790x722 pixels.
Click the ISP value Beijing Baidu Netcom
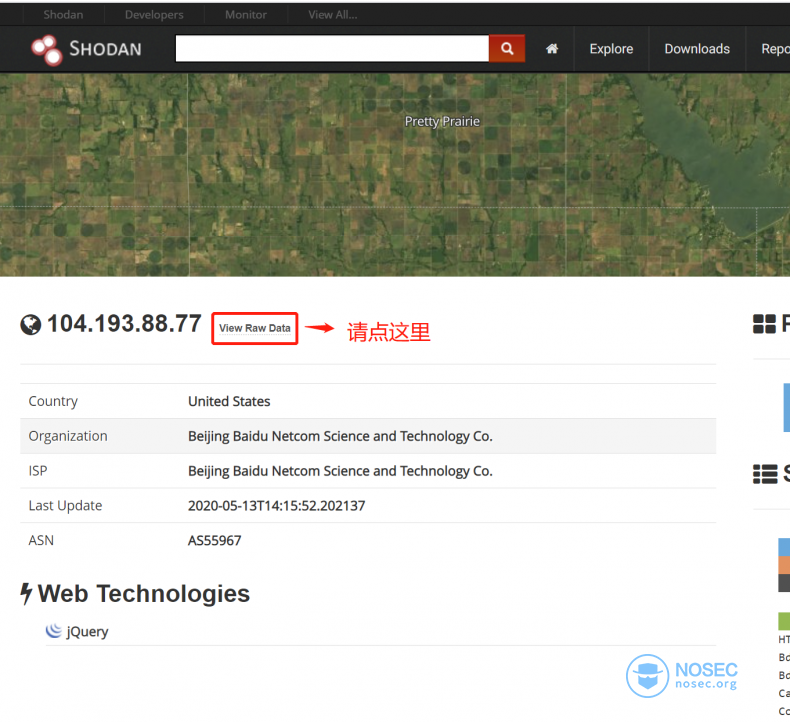[x=340, y=471]
